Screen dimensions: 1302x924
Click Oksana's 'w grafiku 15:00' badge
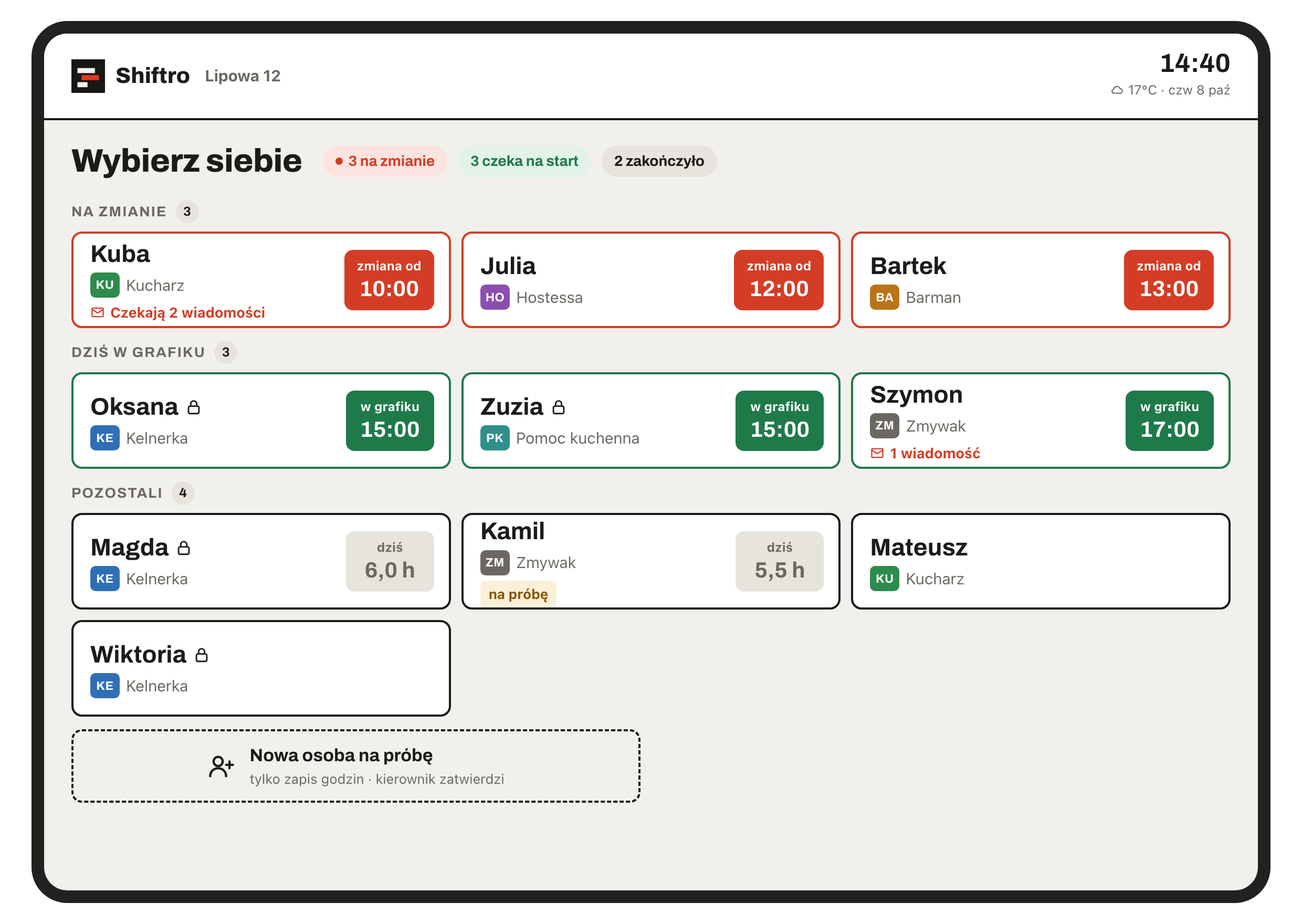point(390,421)
